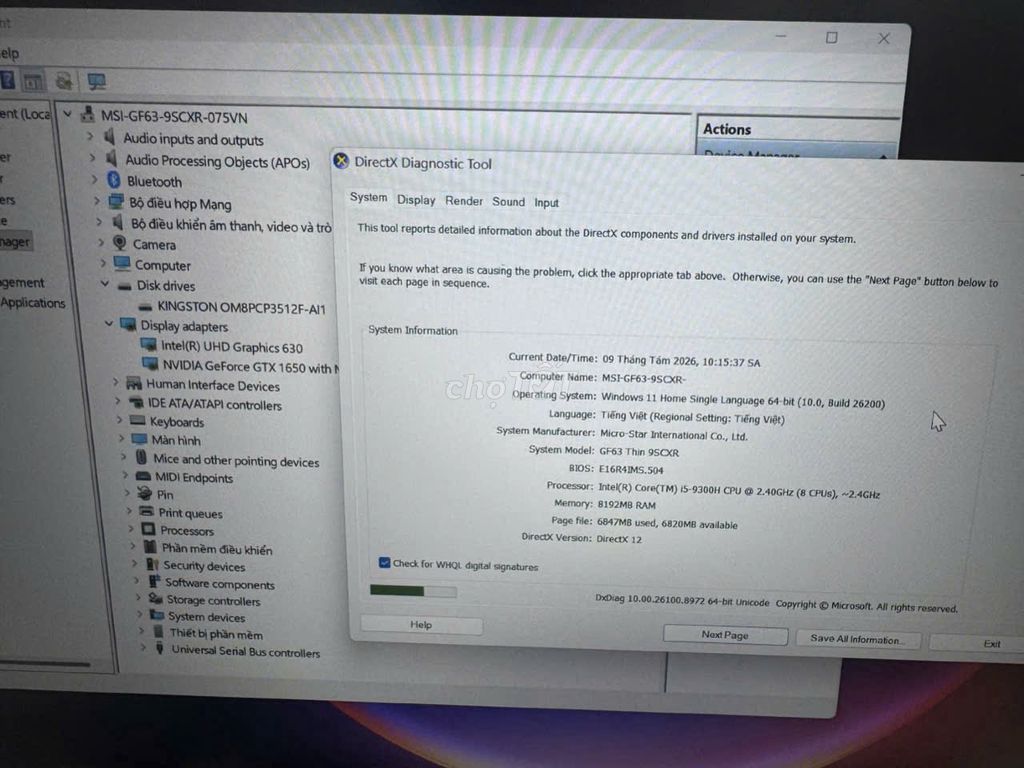Click the Bộ điều khiển âm thanh, video row

[x=231, y=225]
